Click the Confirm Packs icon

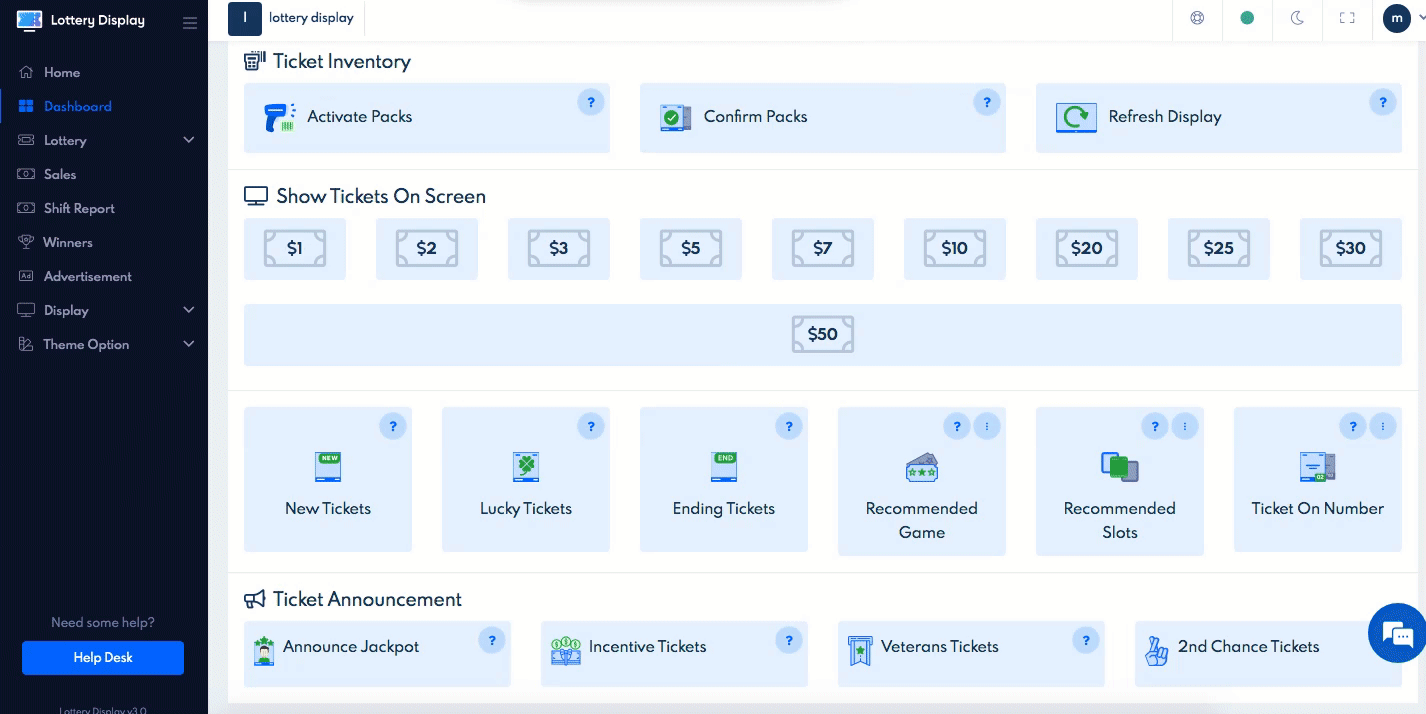[675, 117]
